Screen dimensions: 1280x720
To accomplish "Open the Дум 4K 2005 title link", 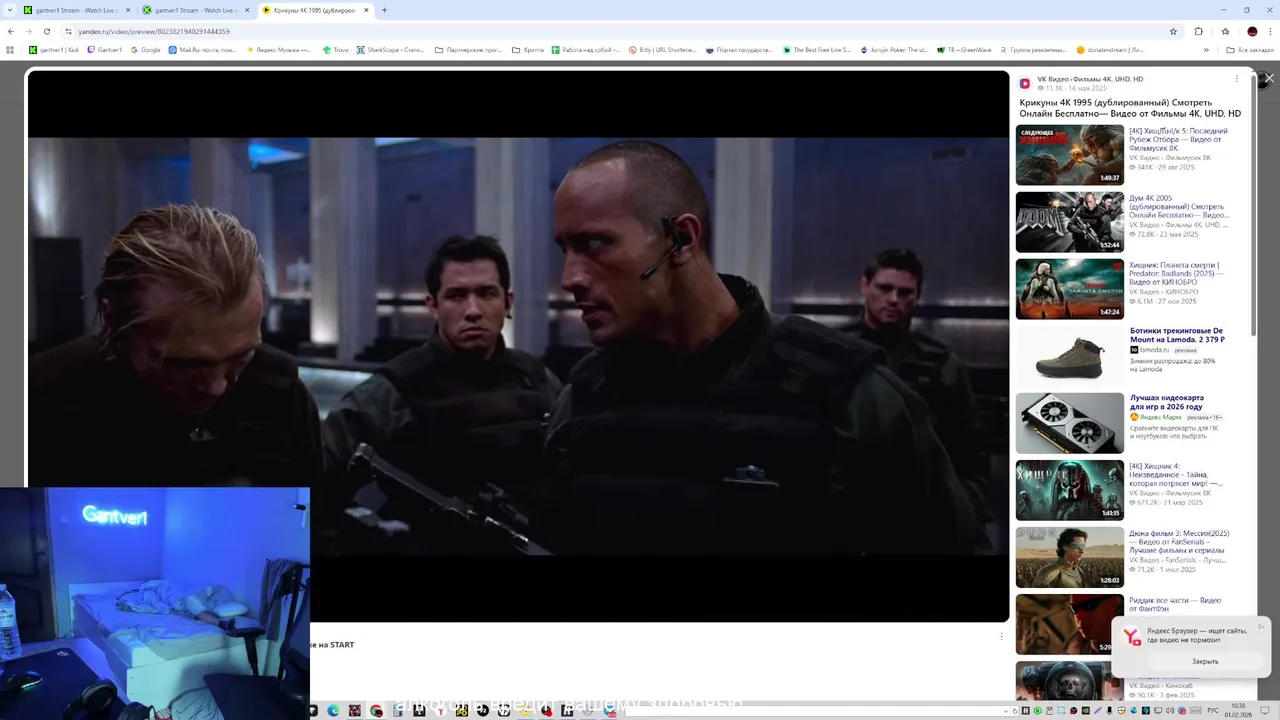I will (1179, 207).
